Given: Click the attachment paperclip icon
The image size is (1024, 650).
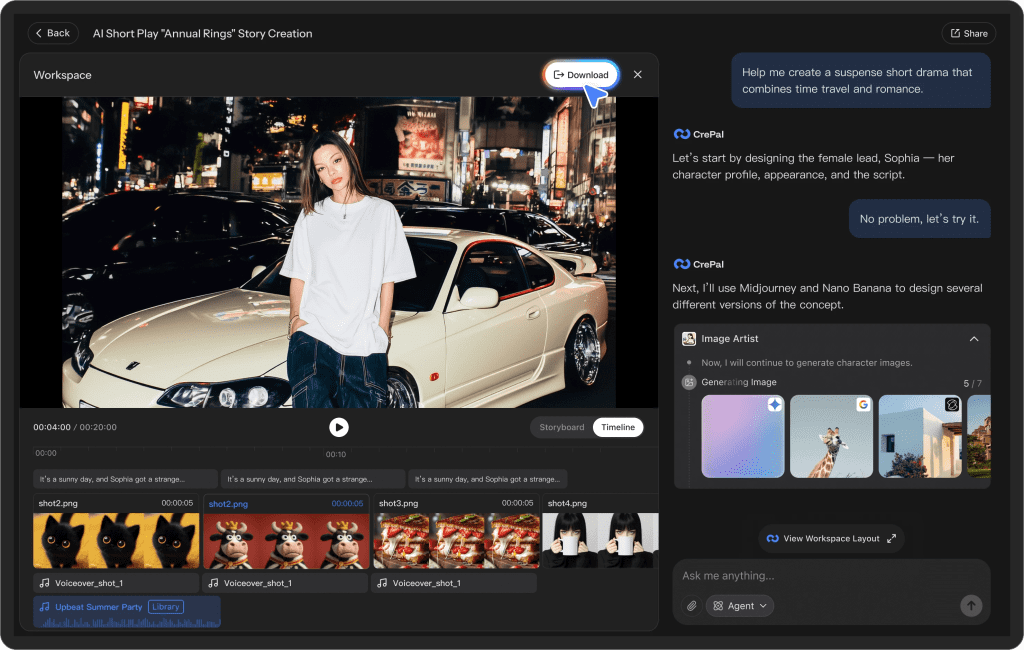Looking at the screenshot, I should pyautogui.click(x=691, y=605).
